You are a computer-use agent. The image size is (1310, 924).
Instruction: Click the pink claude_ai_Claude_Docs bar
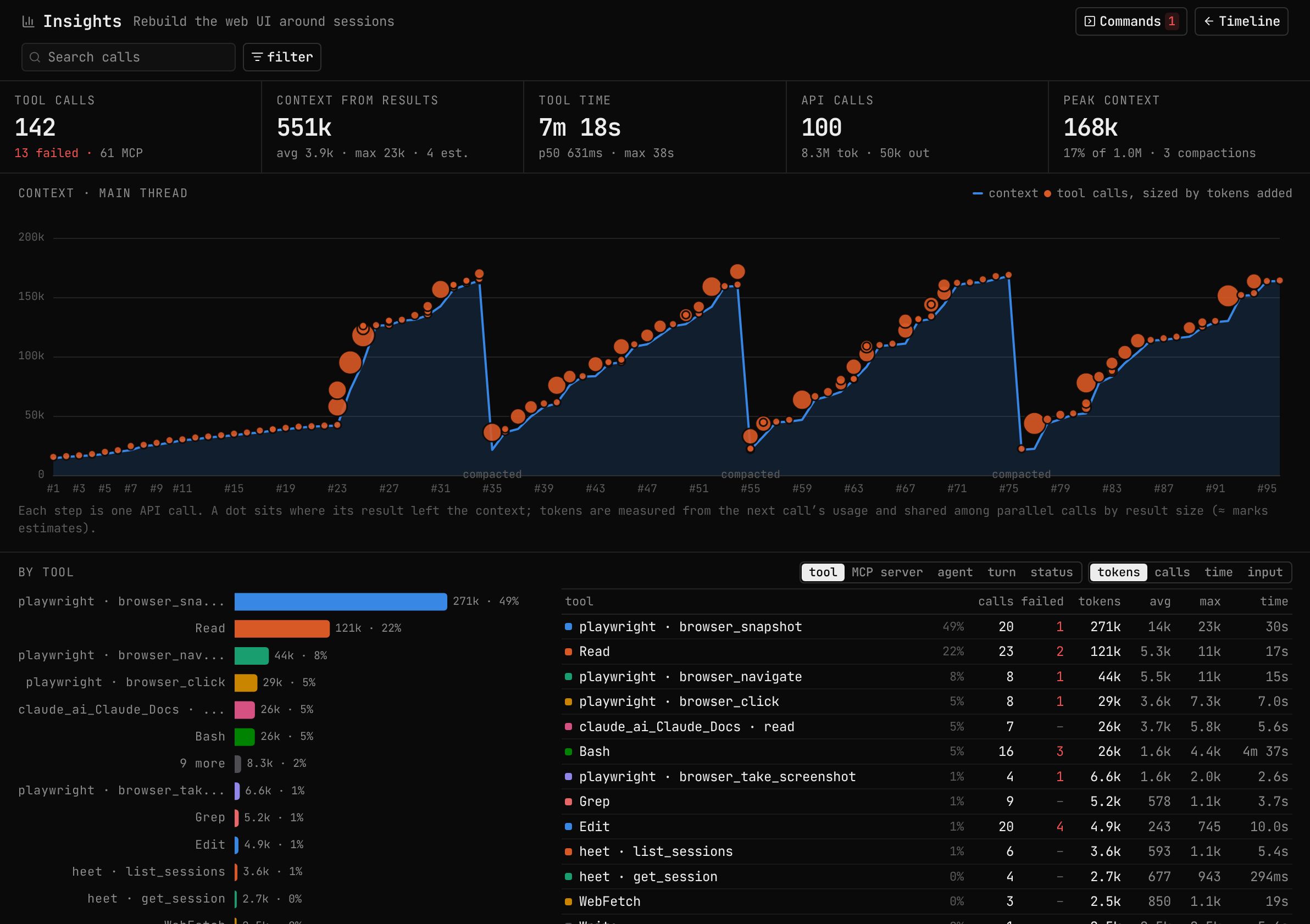[244, 710]
